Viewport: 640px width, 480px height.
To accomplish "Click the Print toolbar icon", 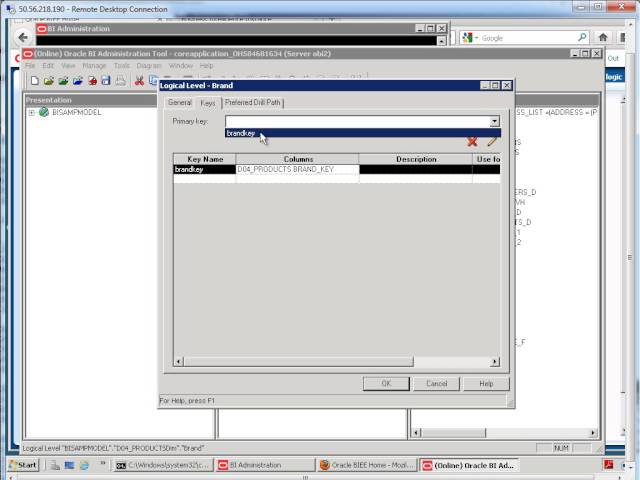I will click(120, 80).
